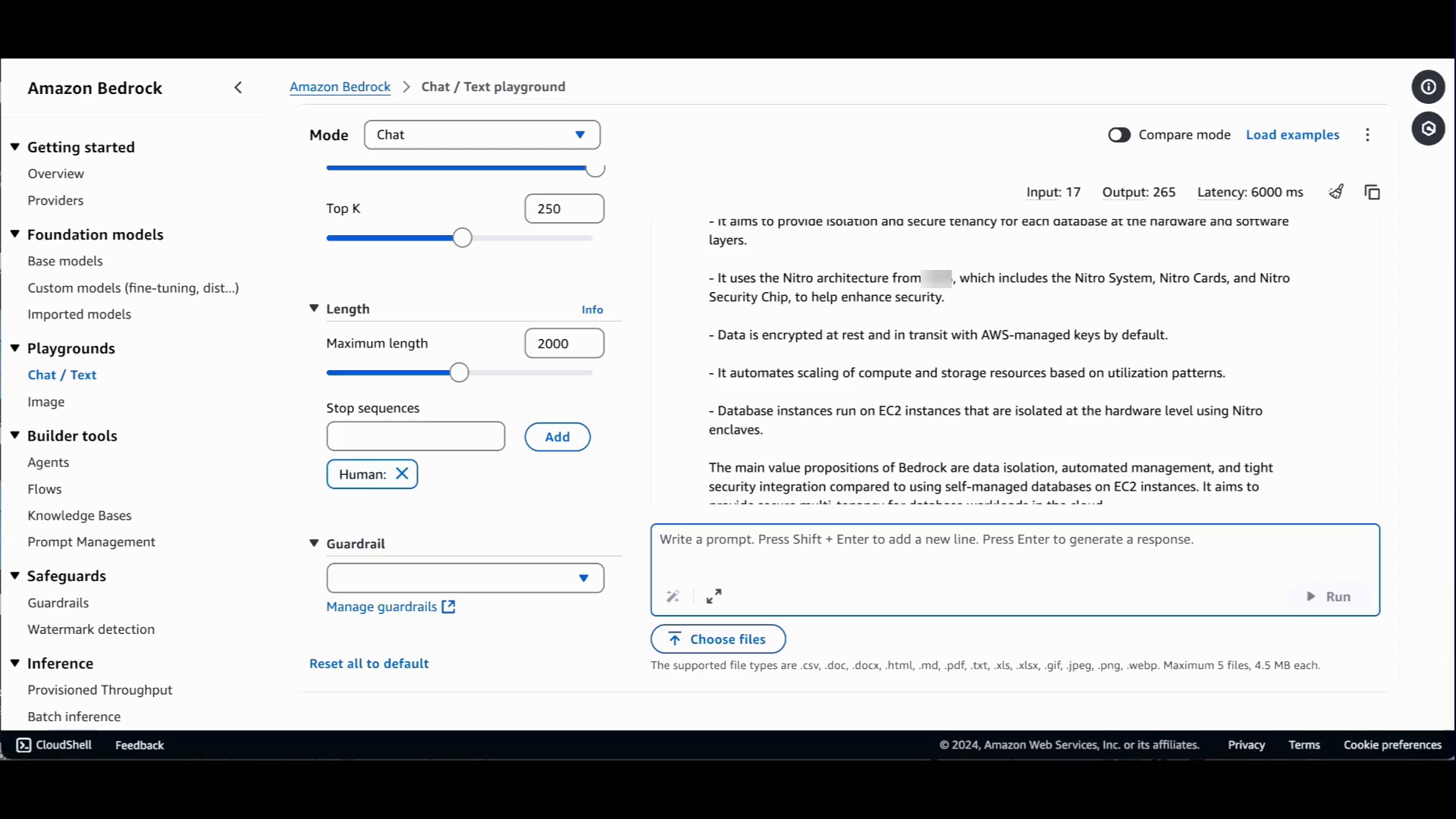Click the Maximum length slider handle

[459, 372]
